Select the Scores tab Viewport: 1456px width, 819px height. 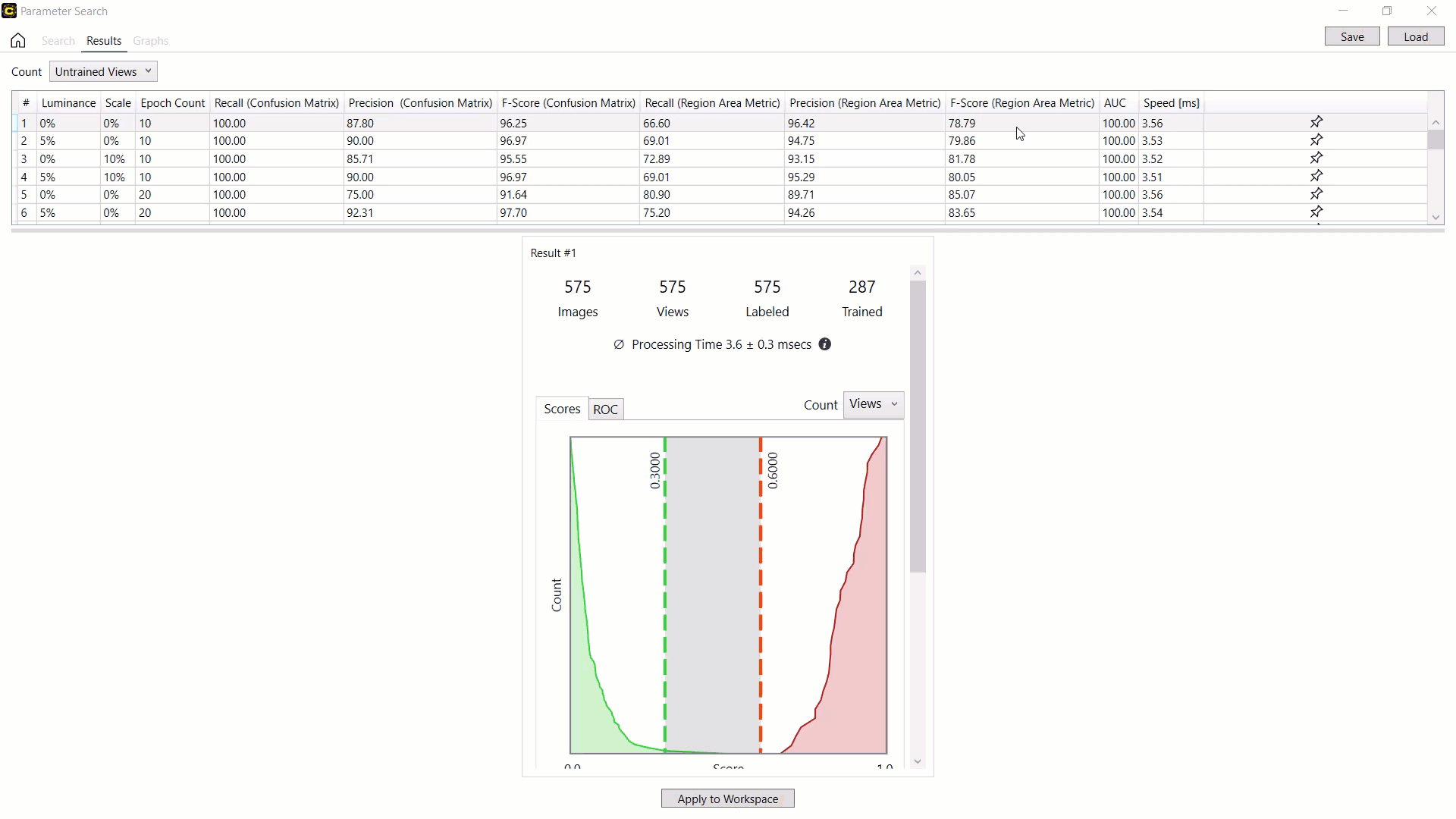[562, 409]
